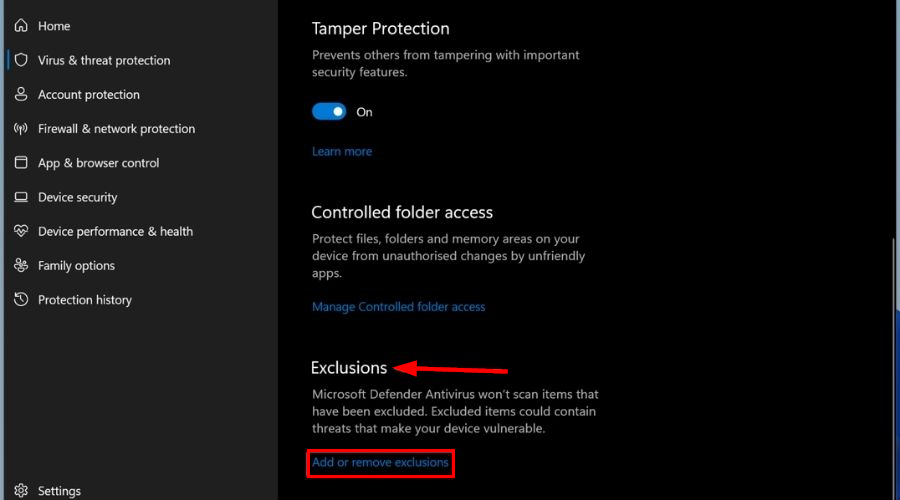Click the Device security chip icon
The width and height of the screenshot is (900, 500).
click(x=20, y=197)
